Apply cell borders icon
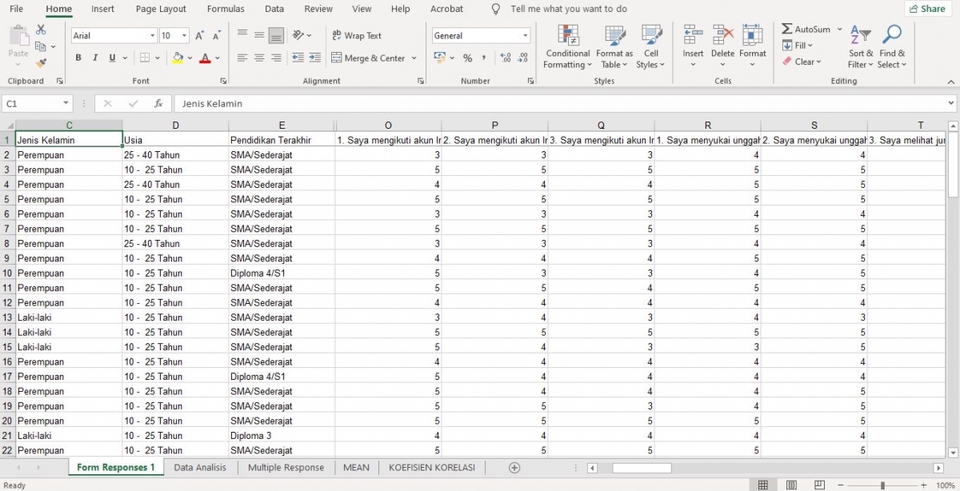 point(144,58)
